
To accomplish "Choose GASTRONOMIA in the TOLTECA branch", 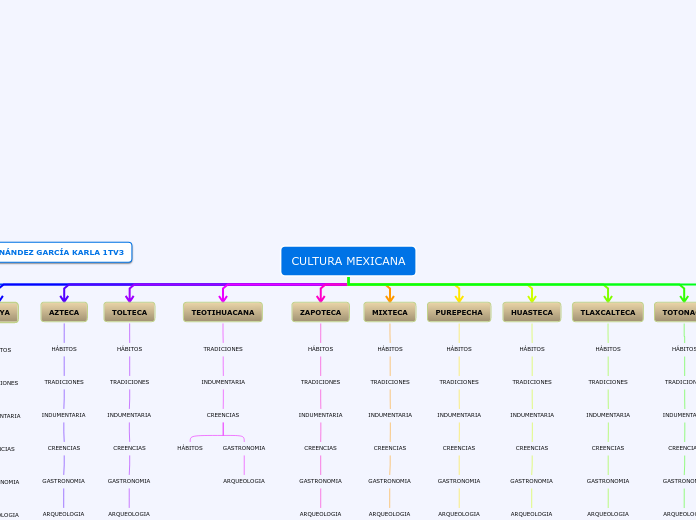I will coord(129,481).
